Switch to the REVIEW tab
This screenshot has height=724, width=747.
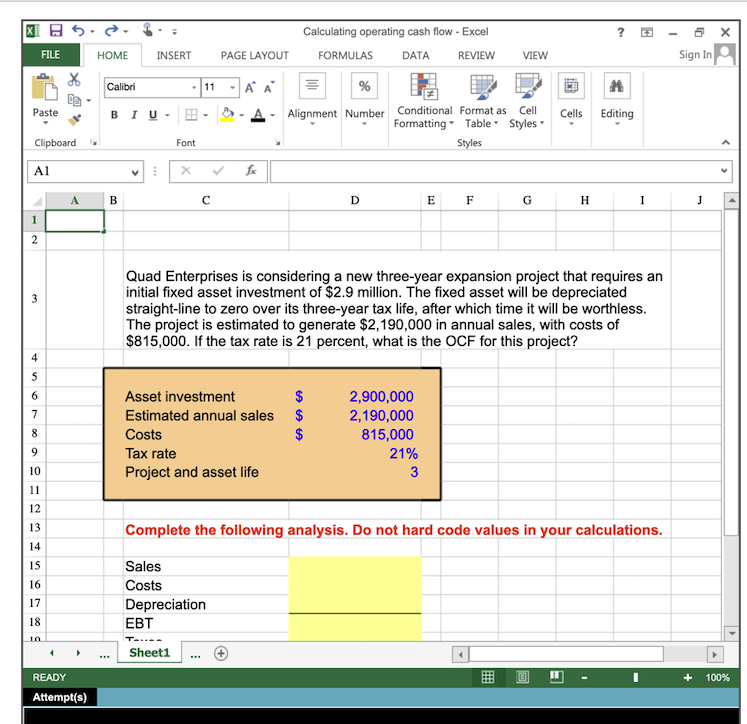click(x=476, y=56)
